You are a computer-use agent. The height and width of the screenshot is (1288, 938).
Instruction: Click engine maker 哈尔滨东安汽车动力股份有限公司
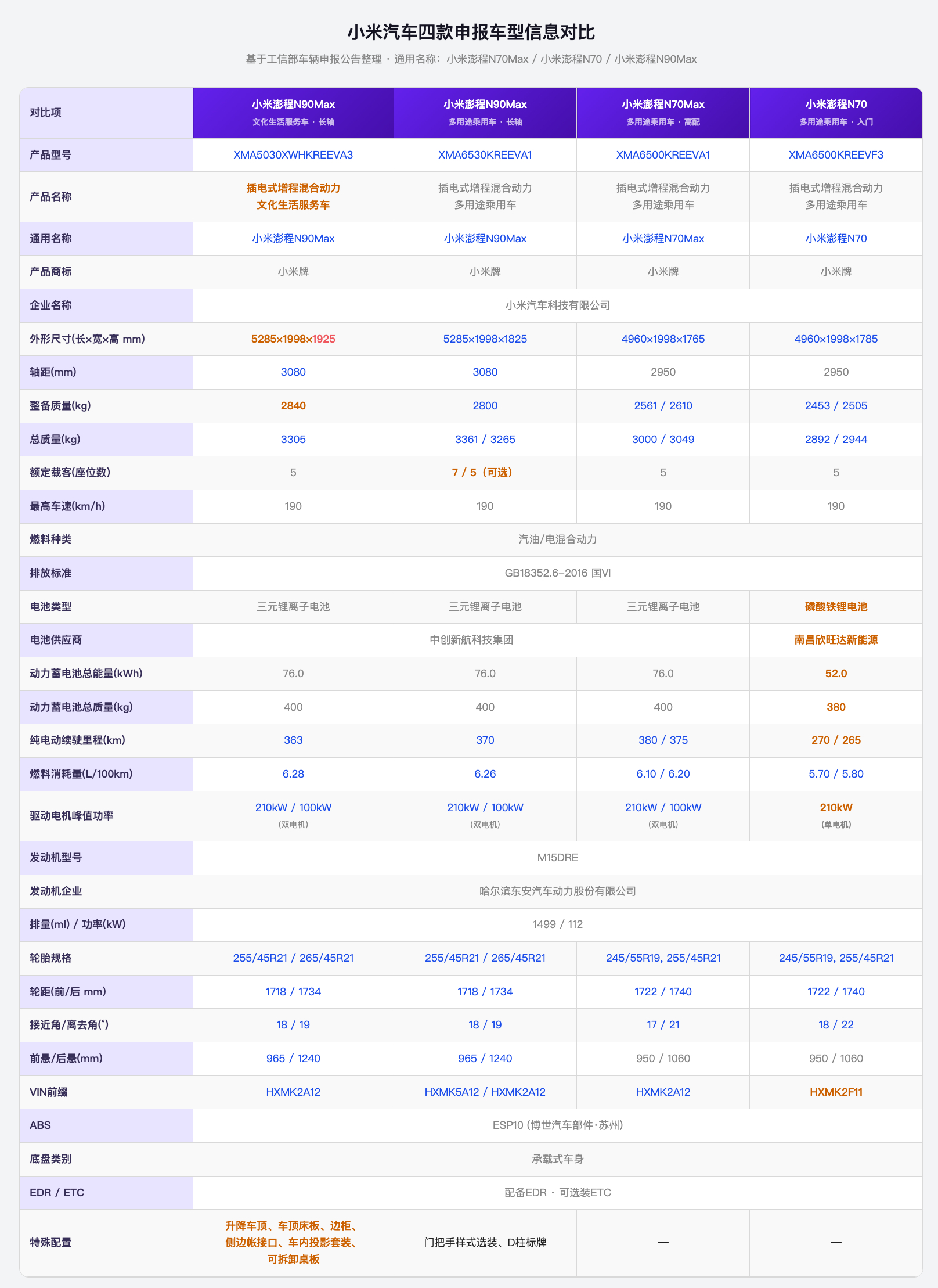pos(557,891)
